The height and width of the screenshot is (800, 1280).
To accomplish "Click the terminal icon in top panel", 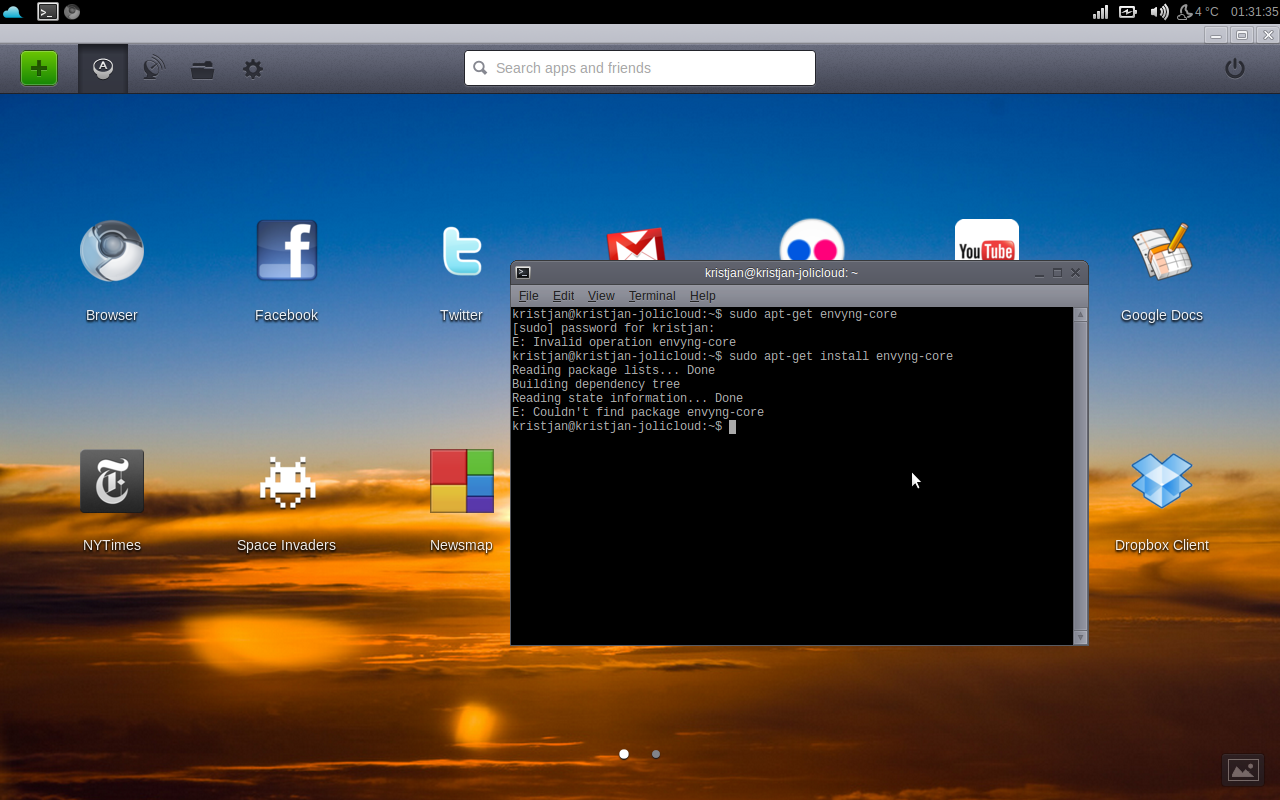I will tap(47, 12).
